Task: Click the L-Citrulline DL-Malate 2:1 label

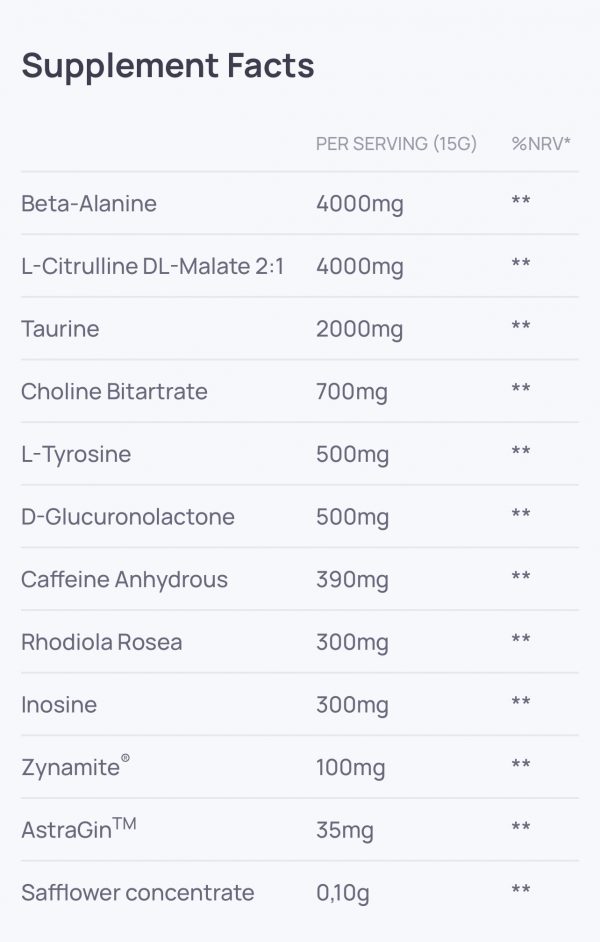Action: (153, 266)
